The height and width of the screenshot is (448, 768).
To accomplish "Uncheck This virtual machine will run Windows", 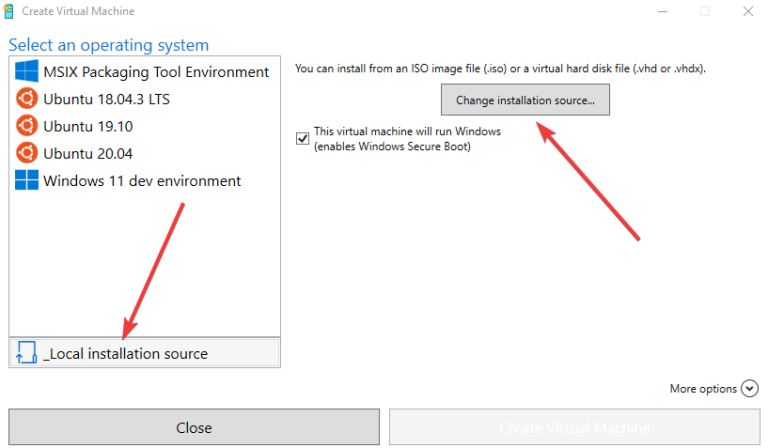I will (303, 139).
